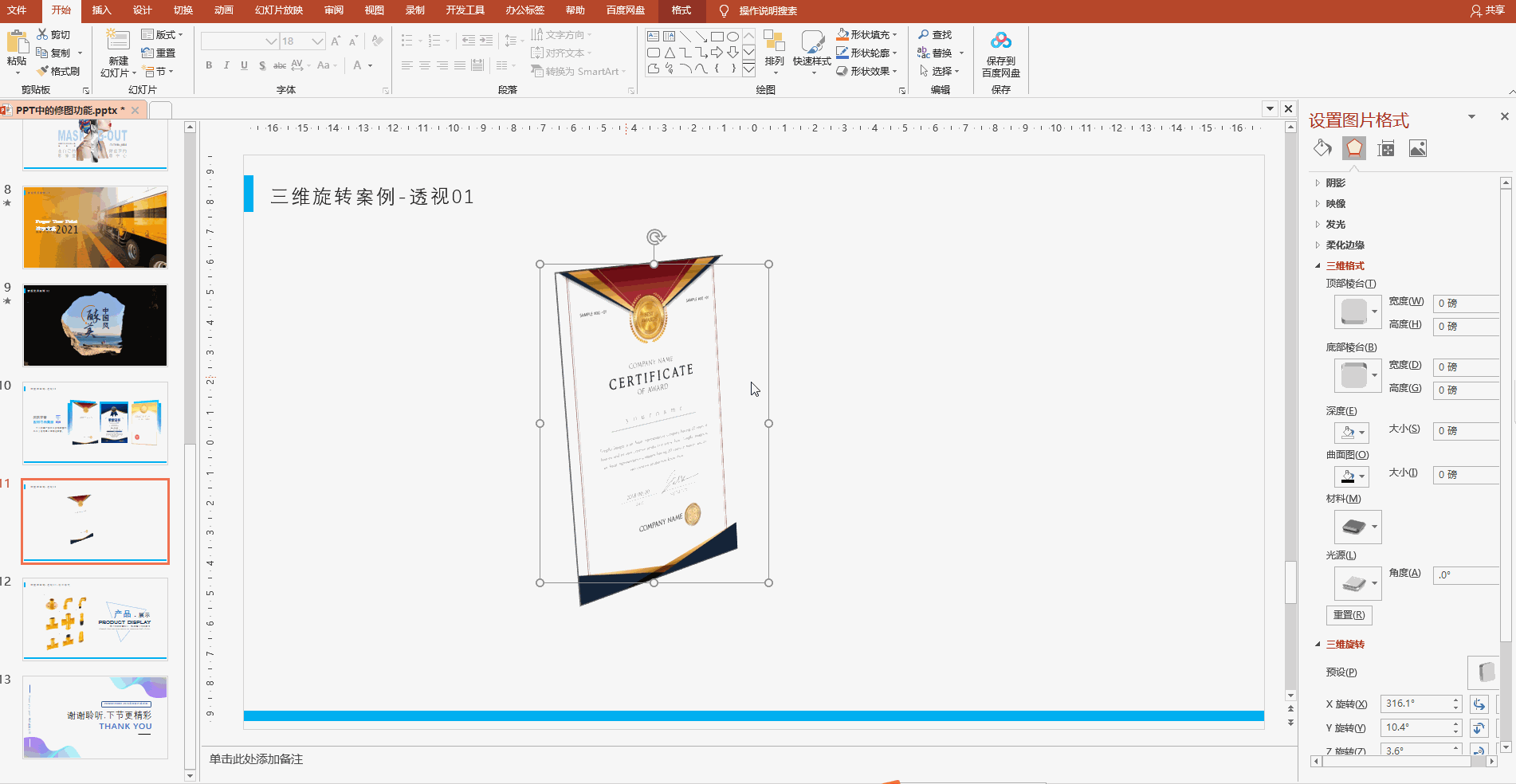Toggle italic formatting I button
This screenshot has width=1516, height=784.
(226, 65)
